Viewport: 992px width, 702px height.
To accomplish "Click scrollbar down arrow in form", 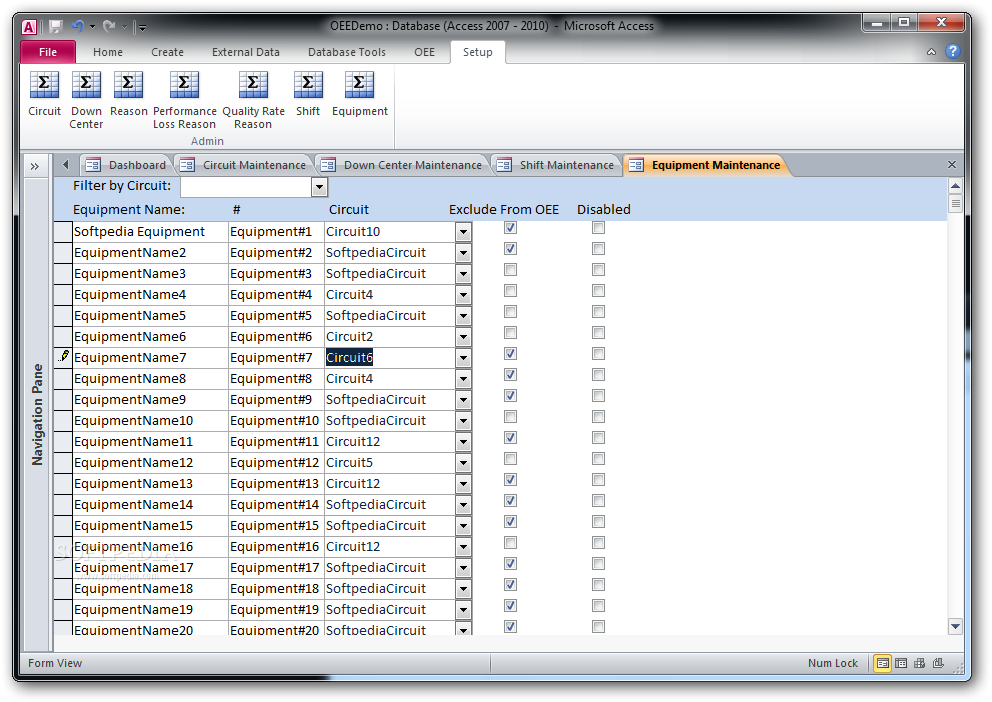I will tap(955, 626).
